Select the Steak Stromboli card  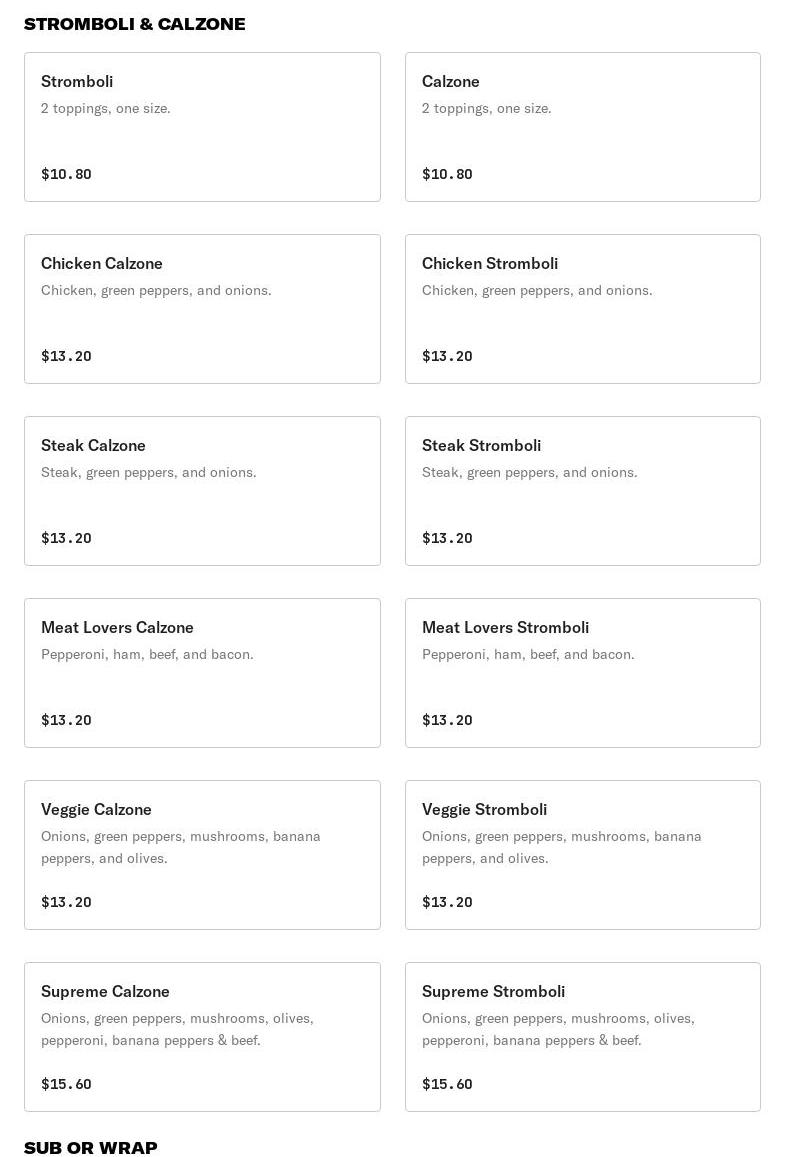point(582,491)
